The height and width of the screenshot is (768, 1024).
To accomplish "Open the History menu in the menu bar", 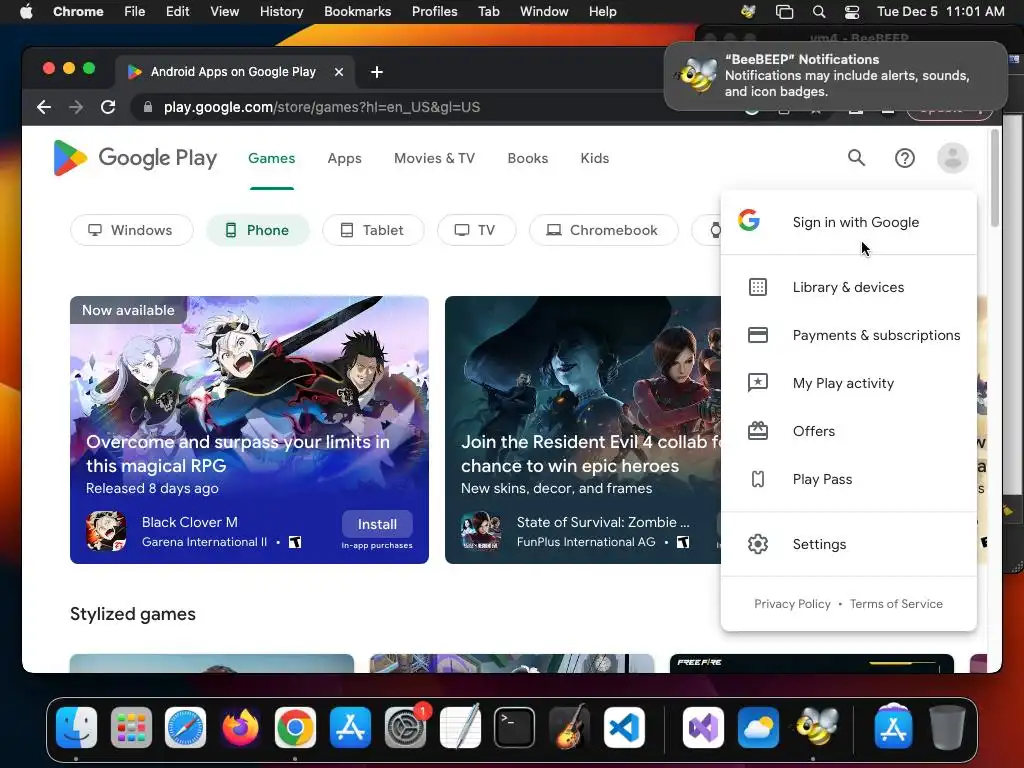I will 281,12.
